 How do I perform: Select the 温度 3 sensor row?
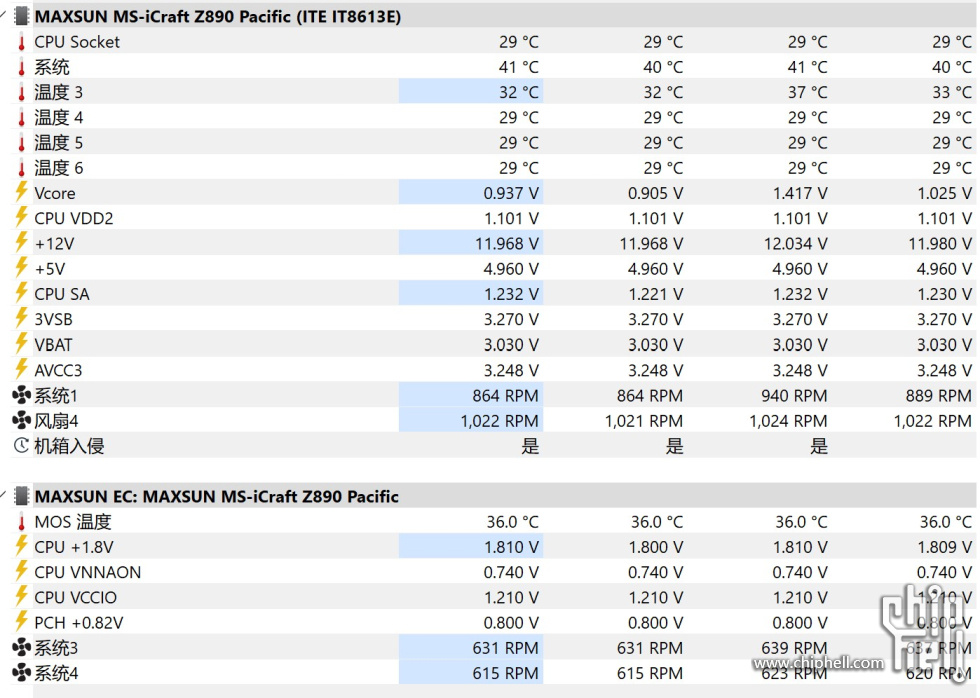click(x=59, y=92)
